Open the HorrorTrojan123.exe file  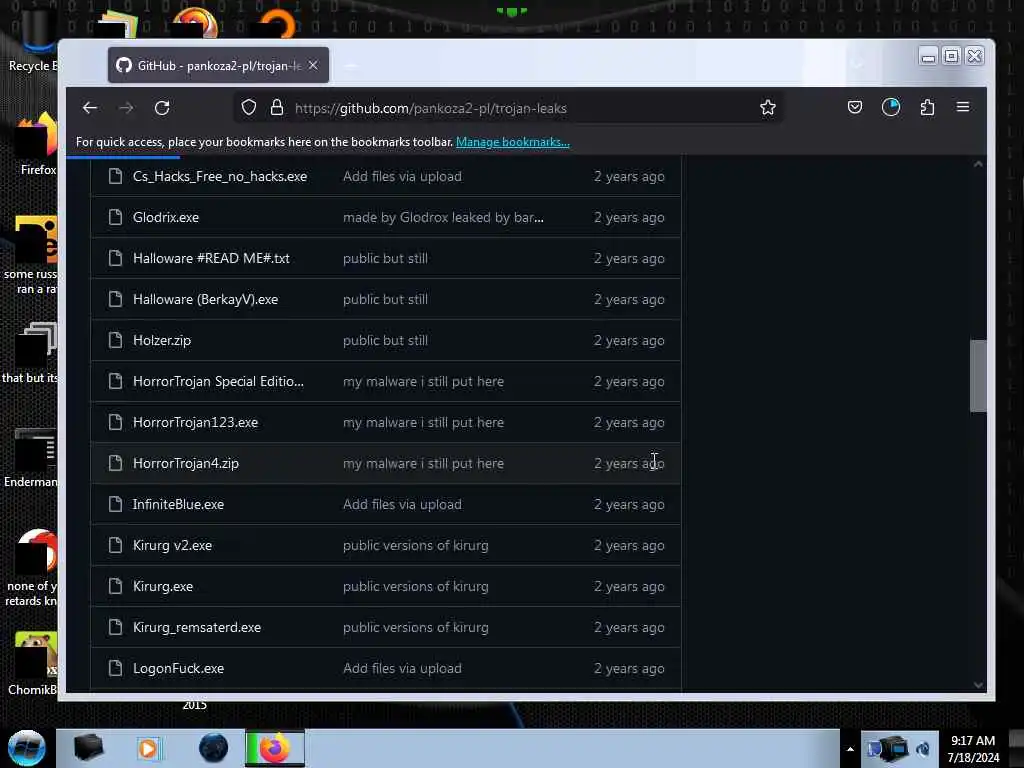(195, 423)
